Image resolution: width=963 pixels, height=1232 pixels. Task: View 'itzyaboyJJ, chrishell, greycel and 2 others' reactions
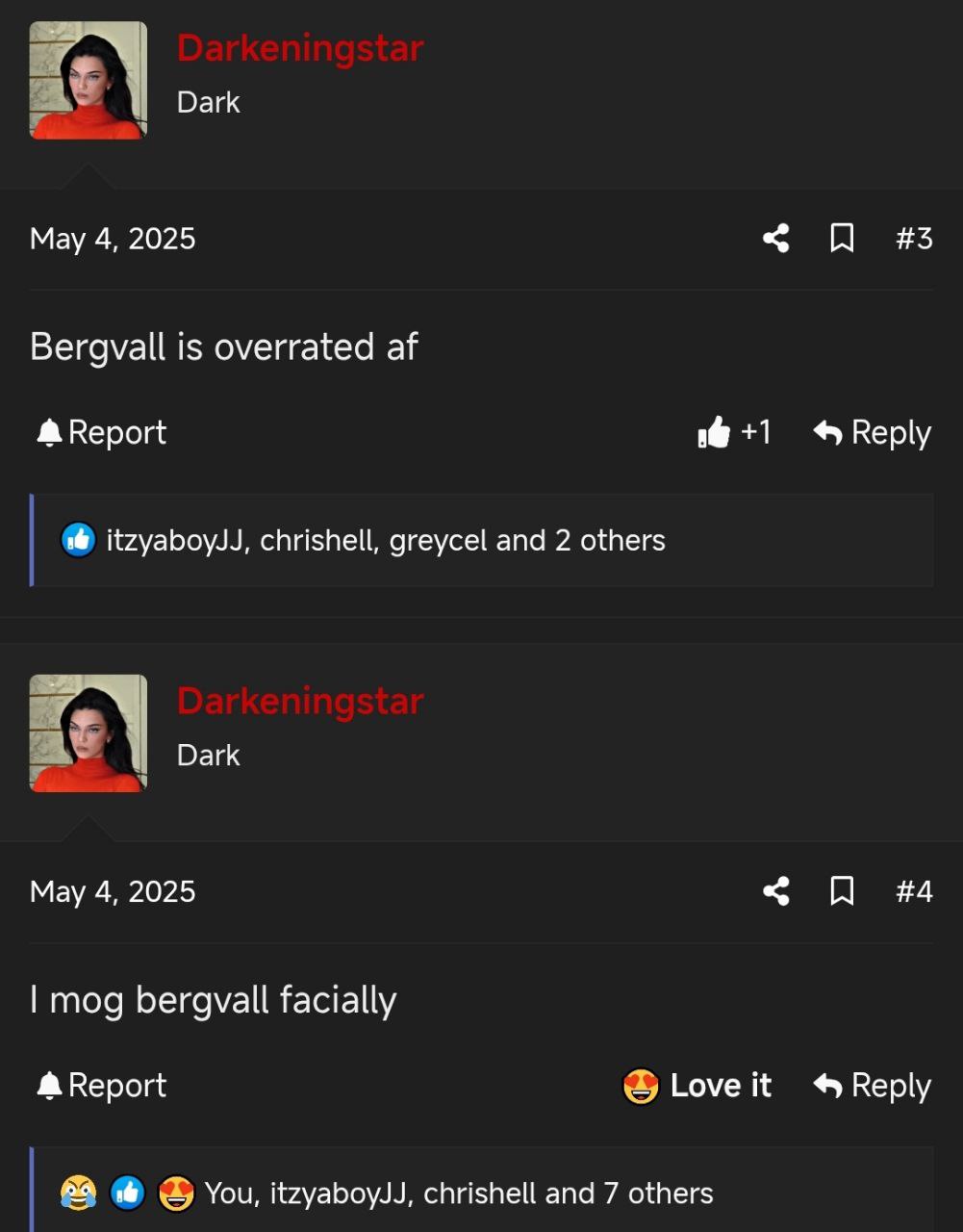click(x=386, y=540)
